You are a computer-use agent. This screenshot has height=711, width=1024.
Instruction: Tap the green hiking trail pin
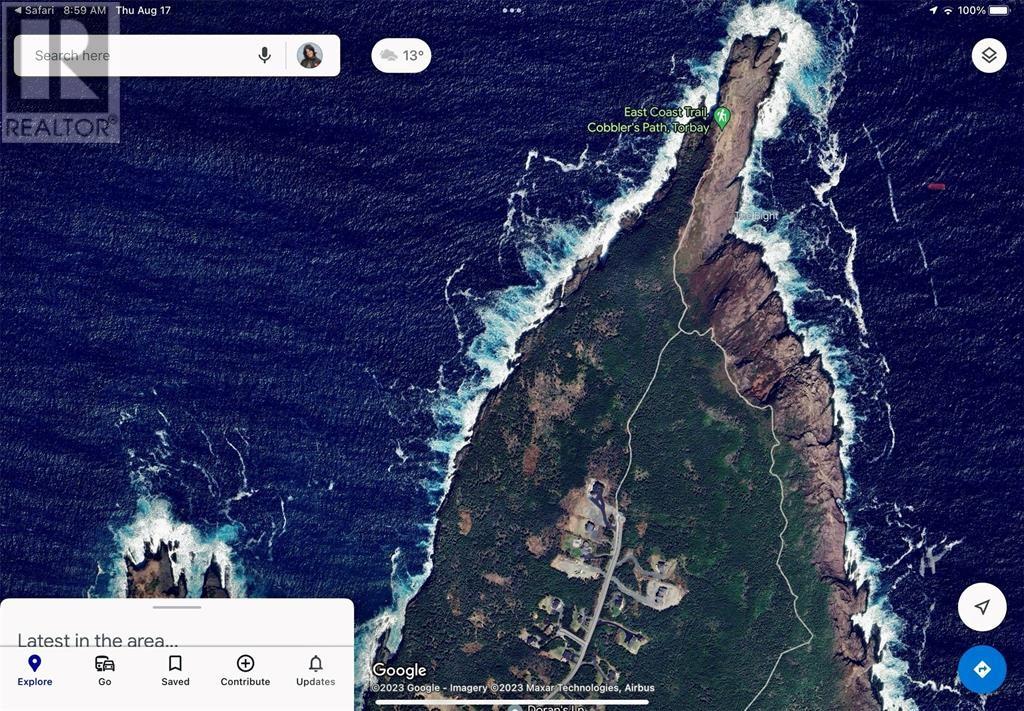(x=722, y=118)
